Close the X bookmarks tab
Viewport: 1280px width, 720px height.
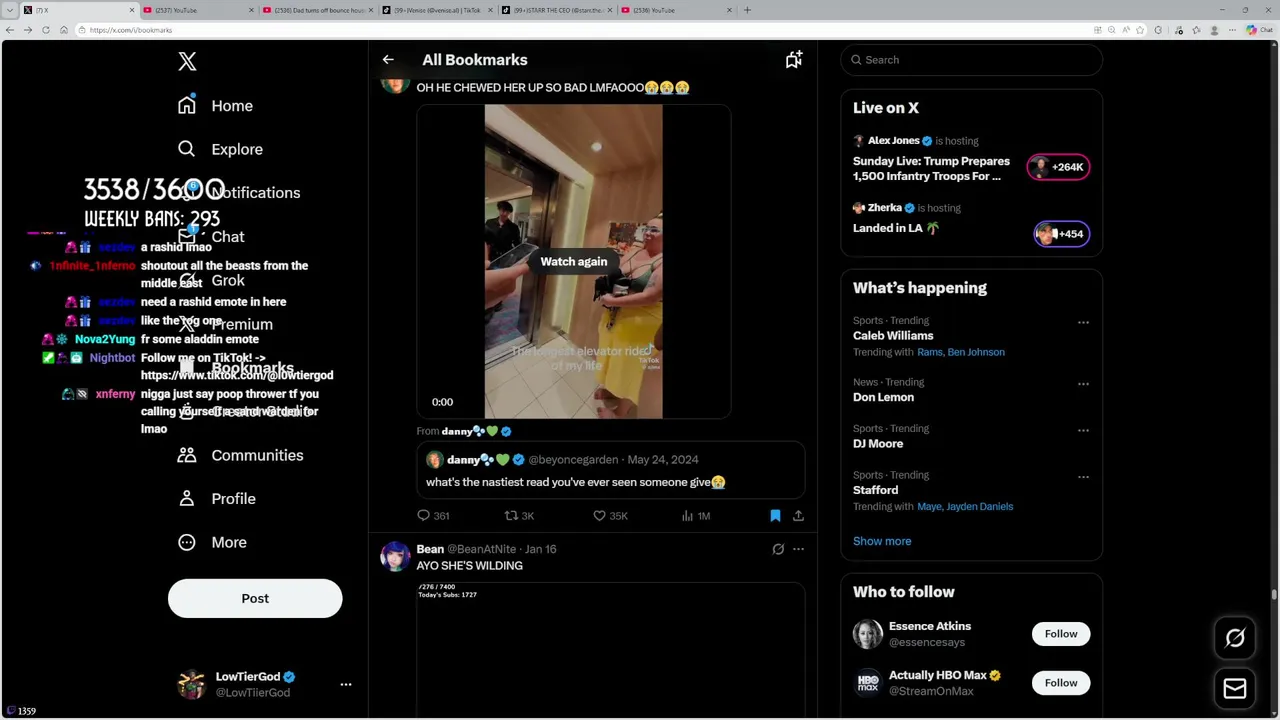131,10
